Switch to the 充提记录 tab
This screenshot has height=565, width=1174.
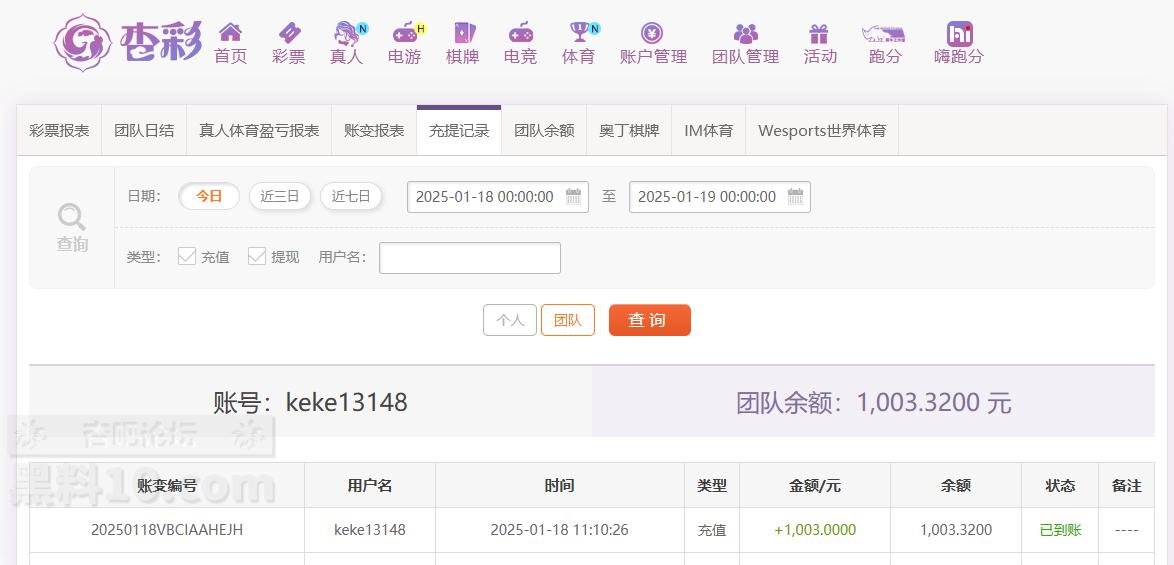459,130
